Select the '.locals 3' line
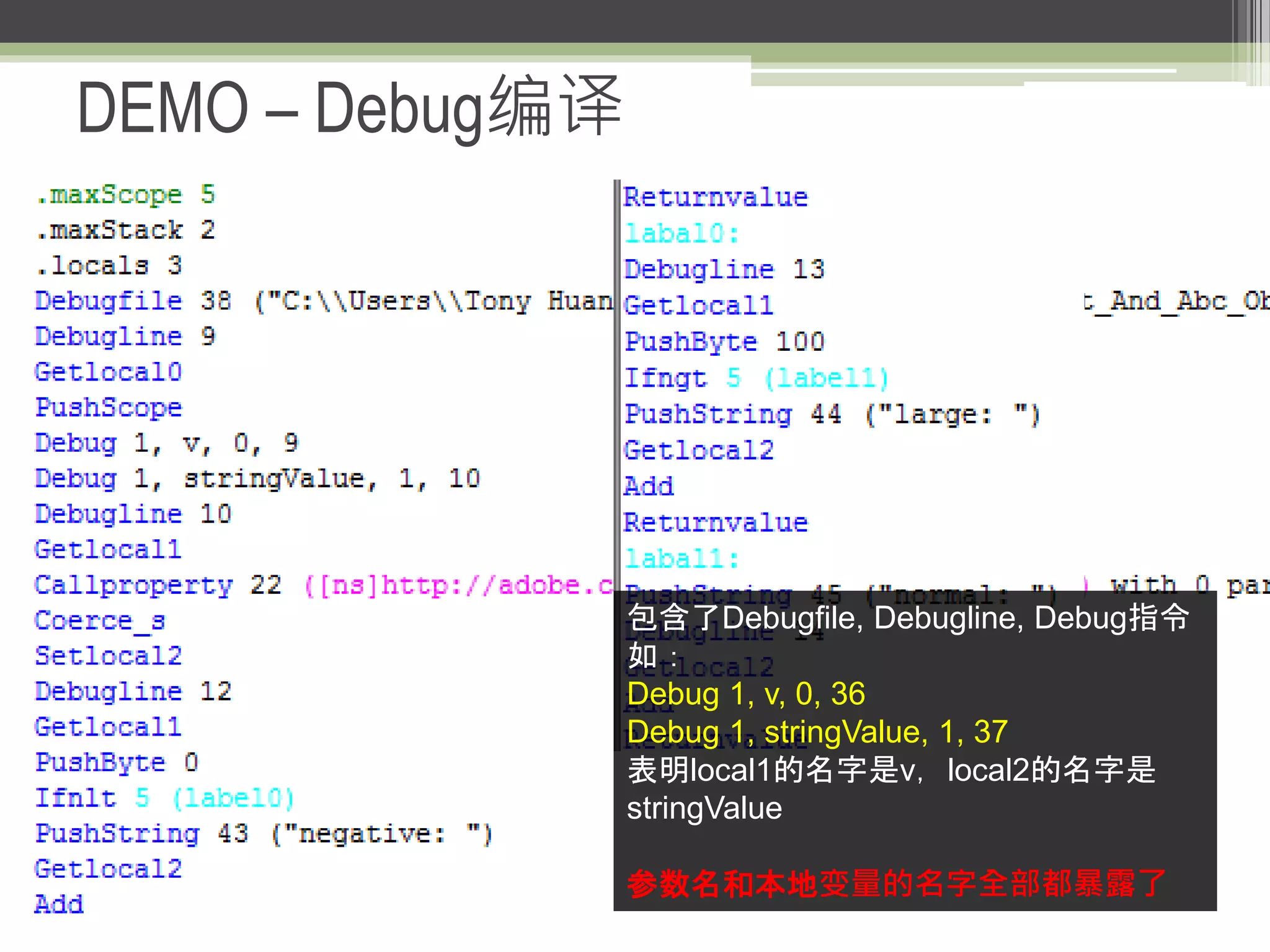This screenshot has width=1270, height=952. pos(109,266)
